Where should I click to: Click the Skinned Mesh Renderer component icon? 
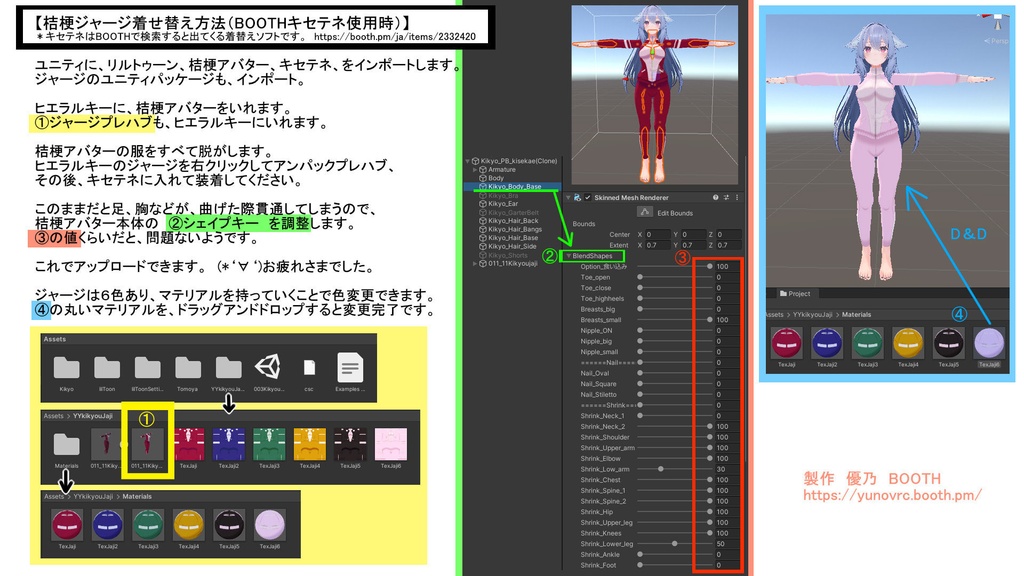coord(576,198)
